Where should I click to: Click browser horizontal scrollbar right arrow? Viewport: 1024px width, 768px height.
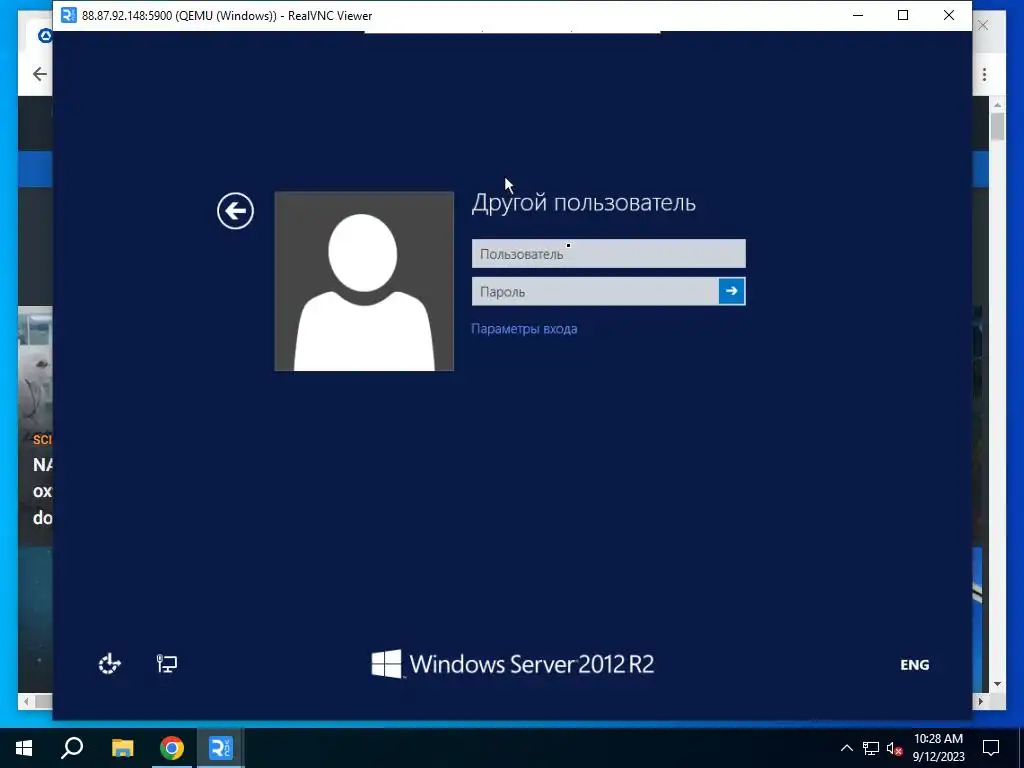click(980, 702)
